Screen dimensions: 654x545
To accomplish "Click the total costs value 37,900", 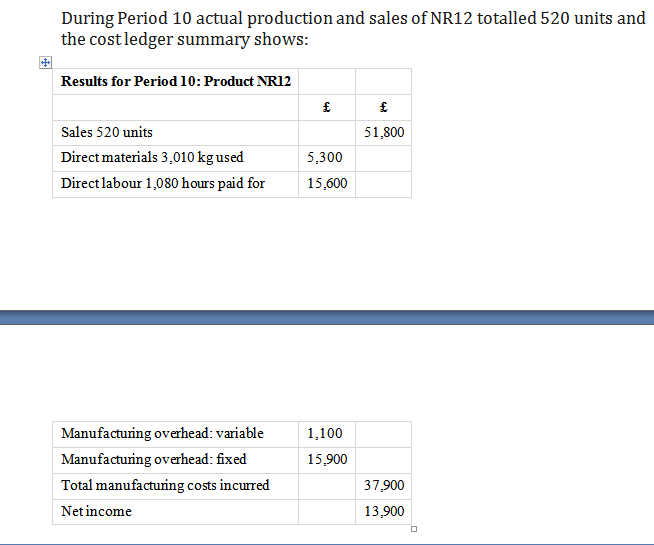I will click(x=384, y=485).
